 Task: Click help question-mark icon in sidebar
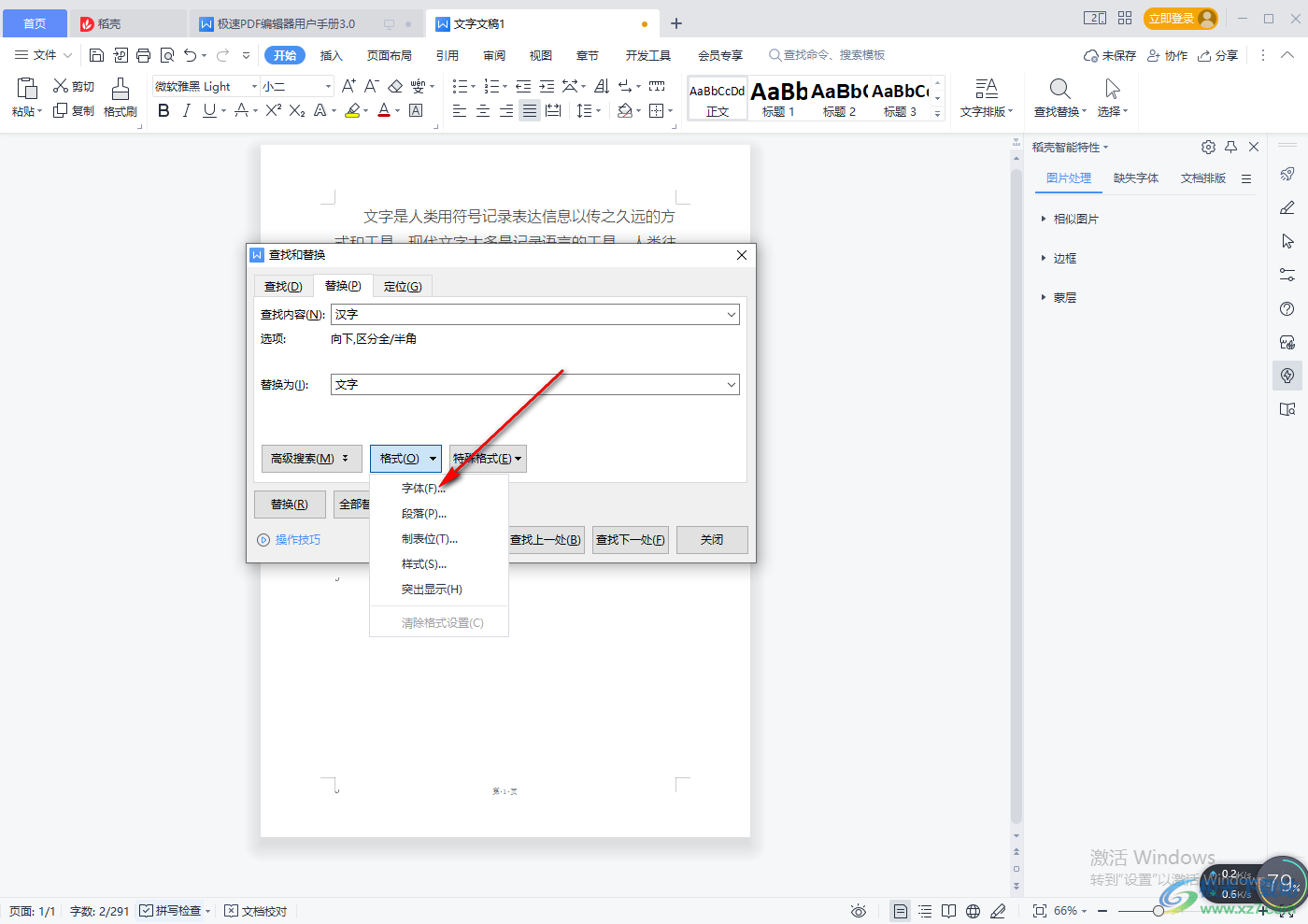click(x=1287, y=308)
